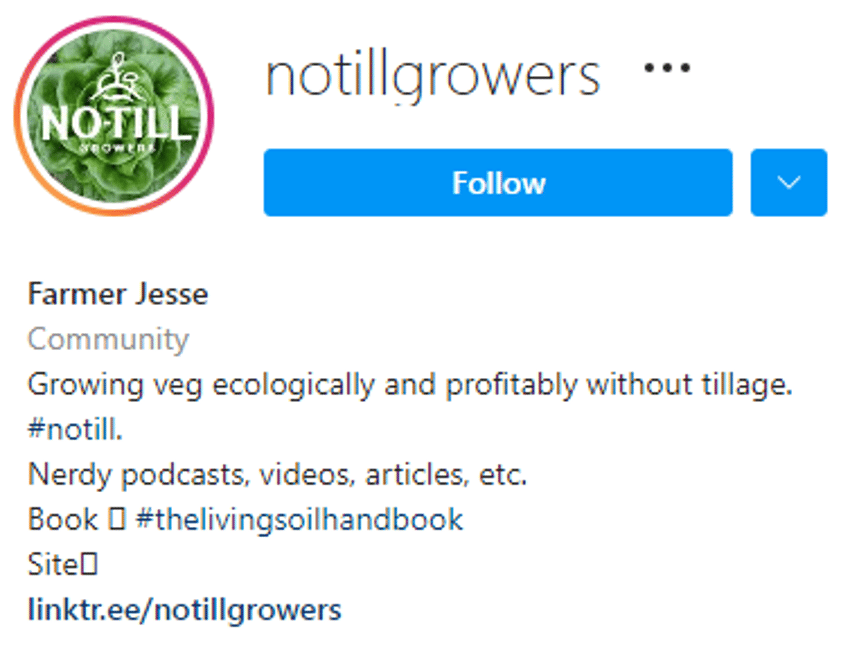The image size is (850, 647).
Task: Click the down arrow for suggested accounts
Action: click(788, 183)
